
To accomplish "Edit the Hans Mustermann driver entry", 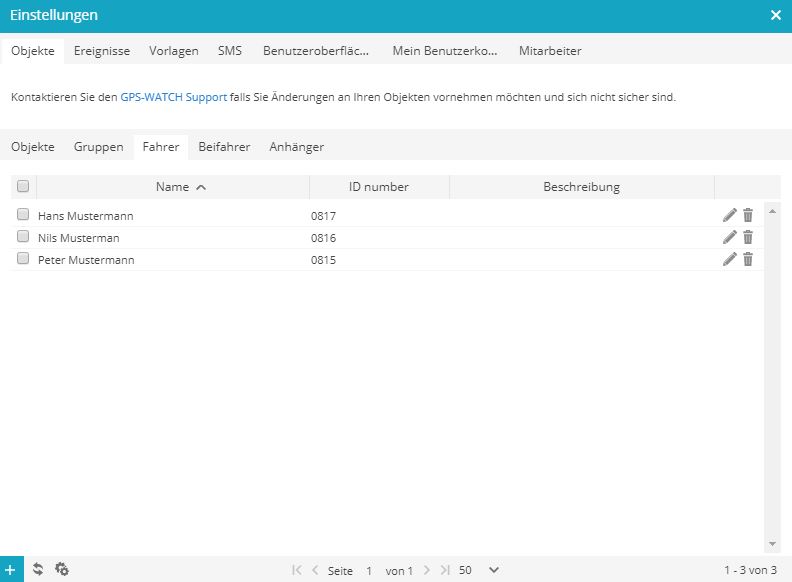I will [729, 215].
